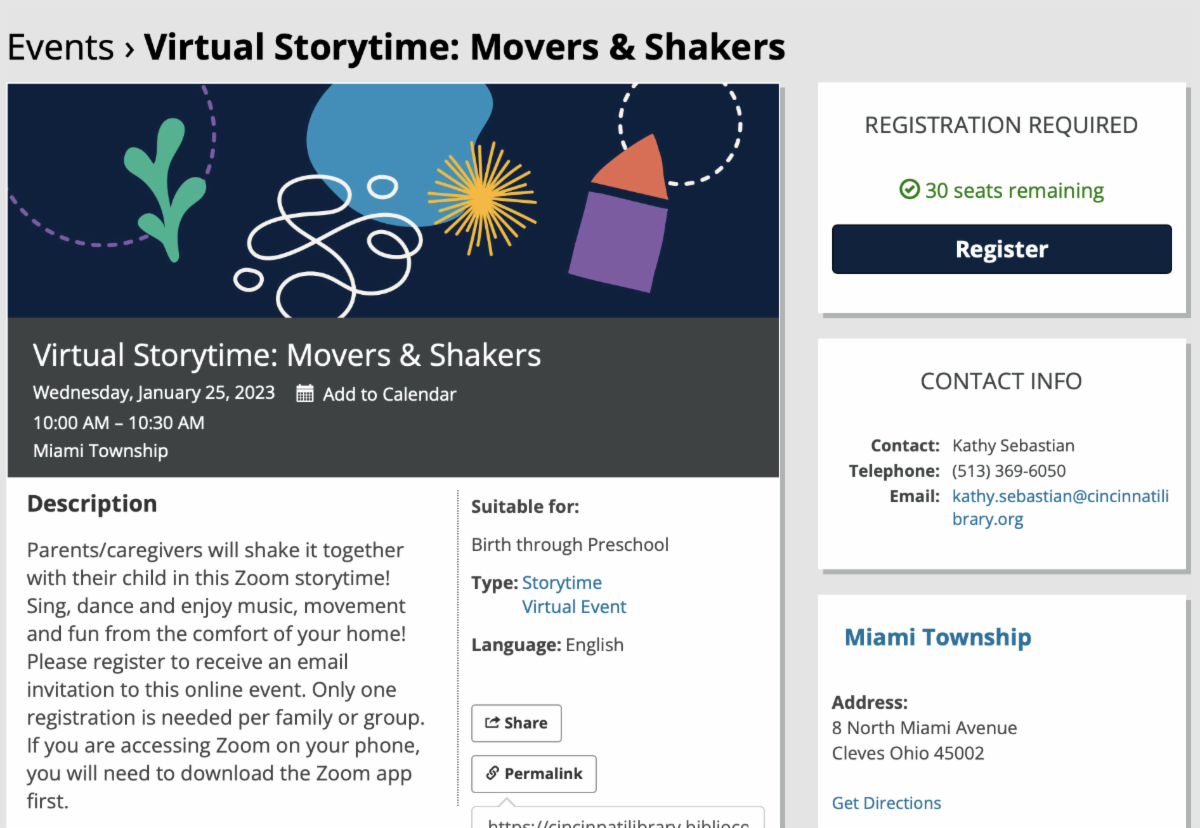Click the event title heading in banner

coord(287,355)
